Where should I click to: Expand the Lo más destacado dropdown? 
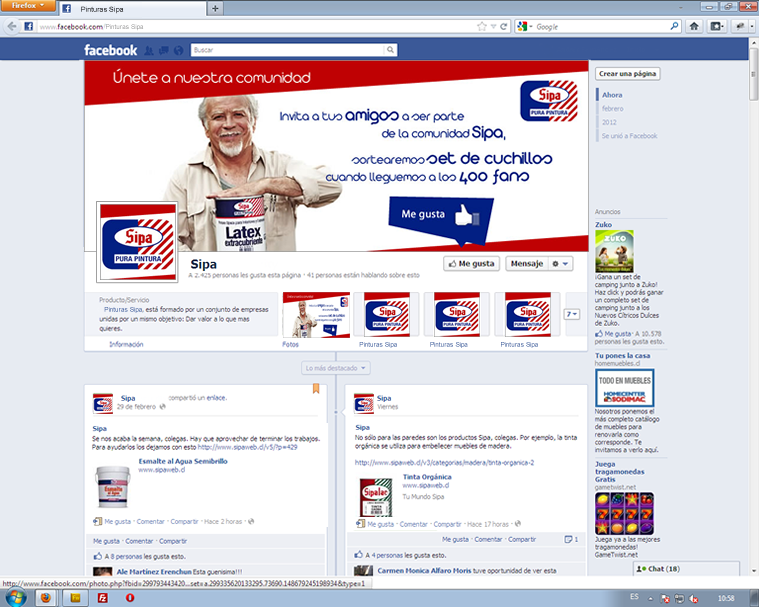[335, 368]
